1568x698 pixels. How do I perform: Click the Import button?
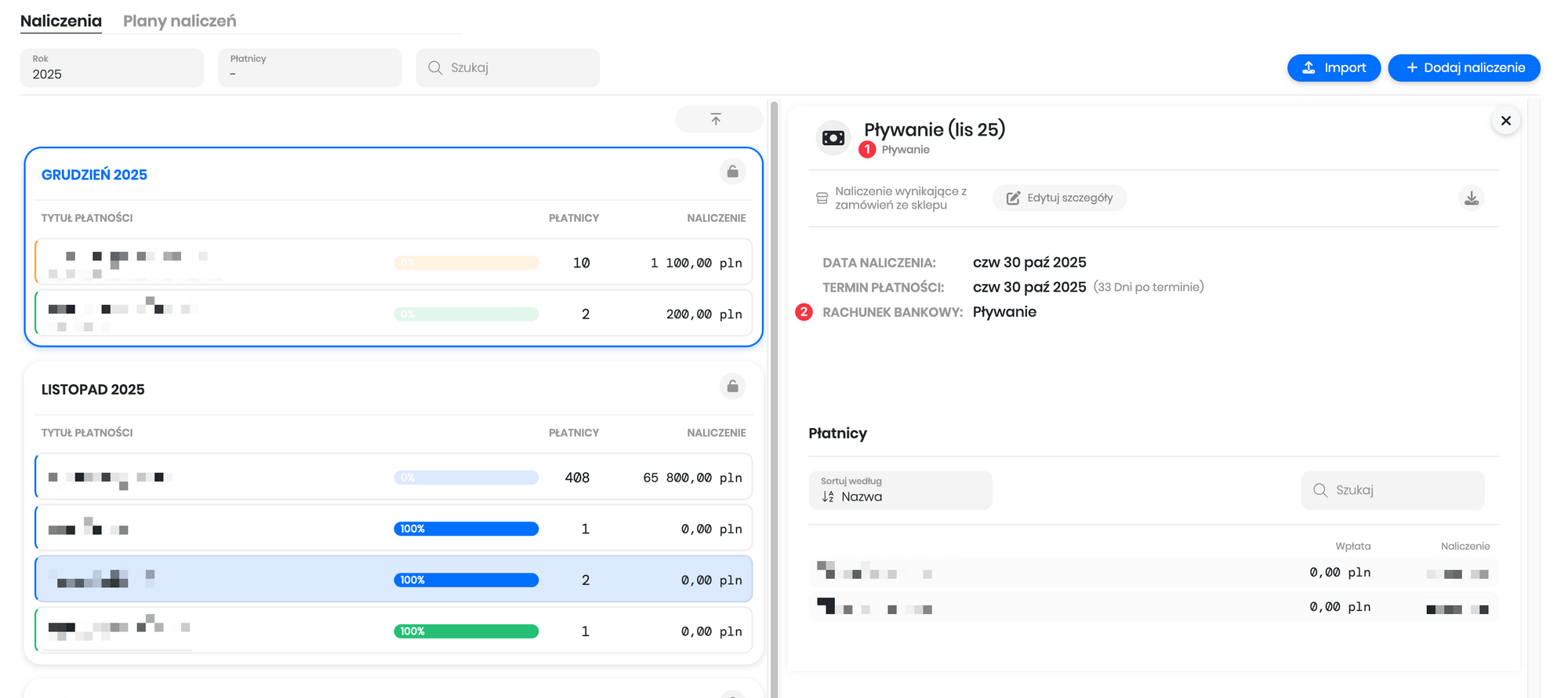[1334, 68]
